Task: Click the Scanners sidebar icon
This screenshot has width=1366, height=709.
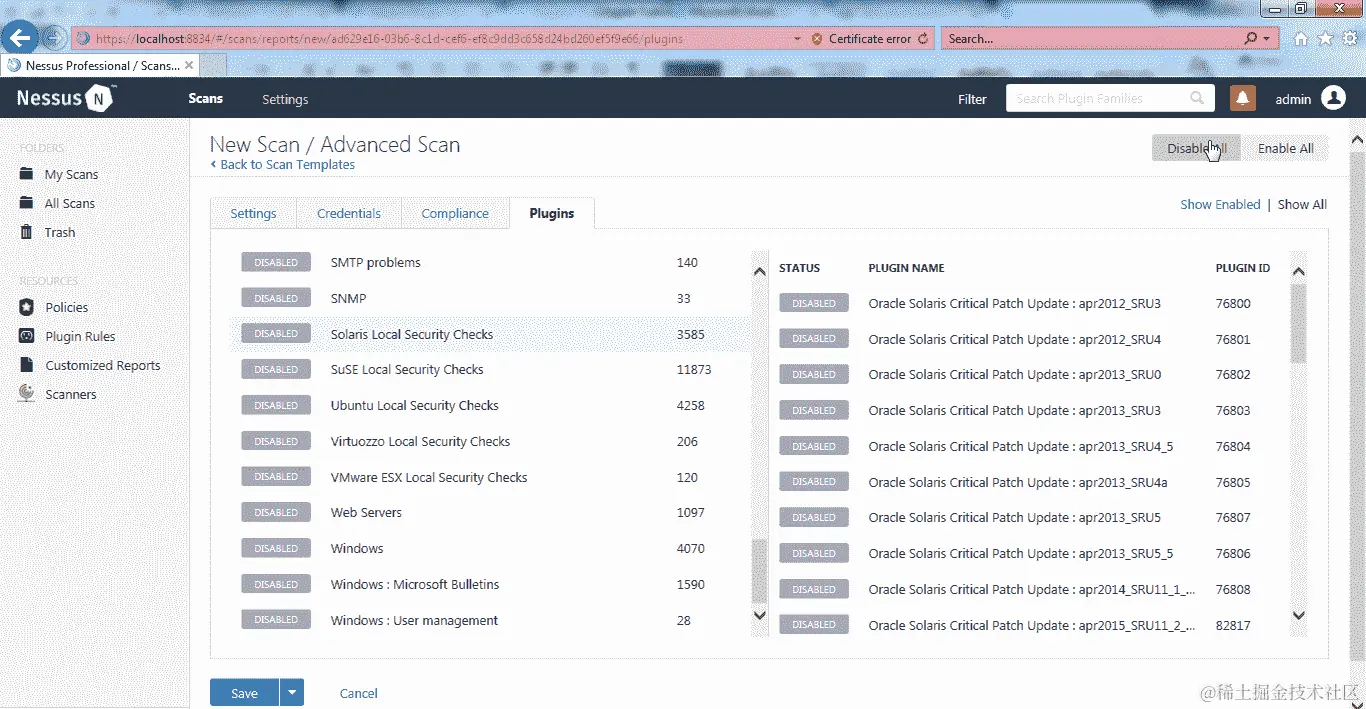Action: [x=27, y=394]
